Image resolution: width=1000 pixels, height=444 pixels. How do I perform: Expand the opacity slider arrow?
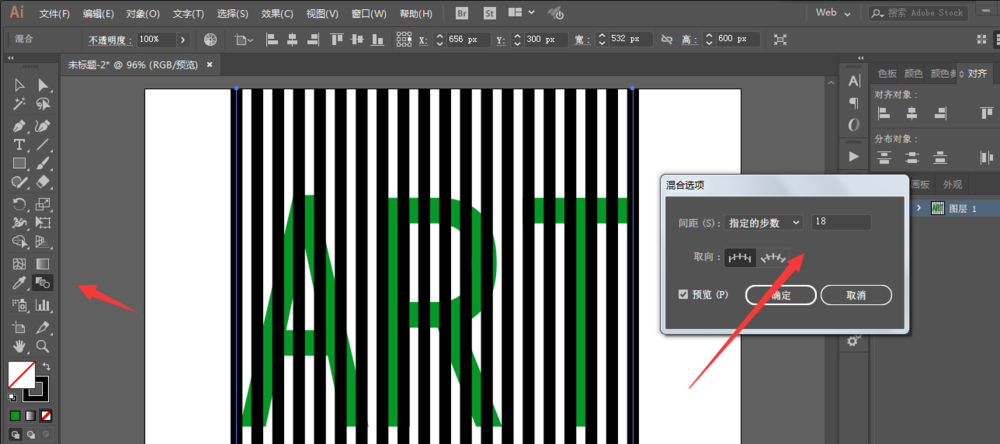click(183, 40)
